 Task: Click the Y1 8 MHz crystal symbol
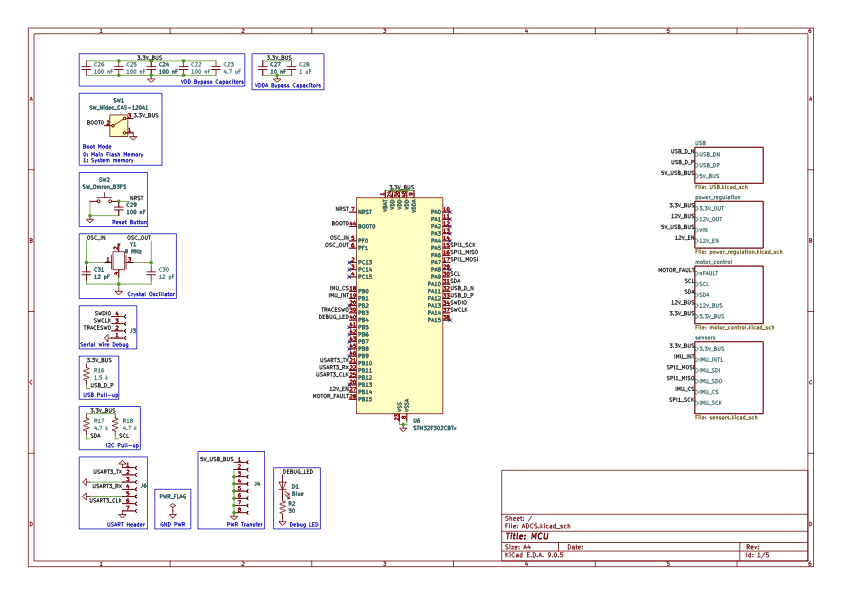[119, 261]
